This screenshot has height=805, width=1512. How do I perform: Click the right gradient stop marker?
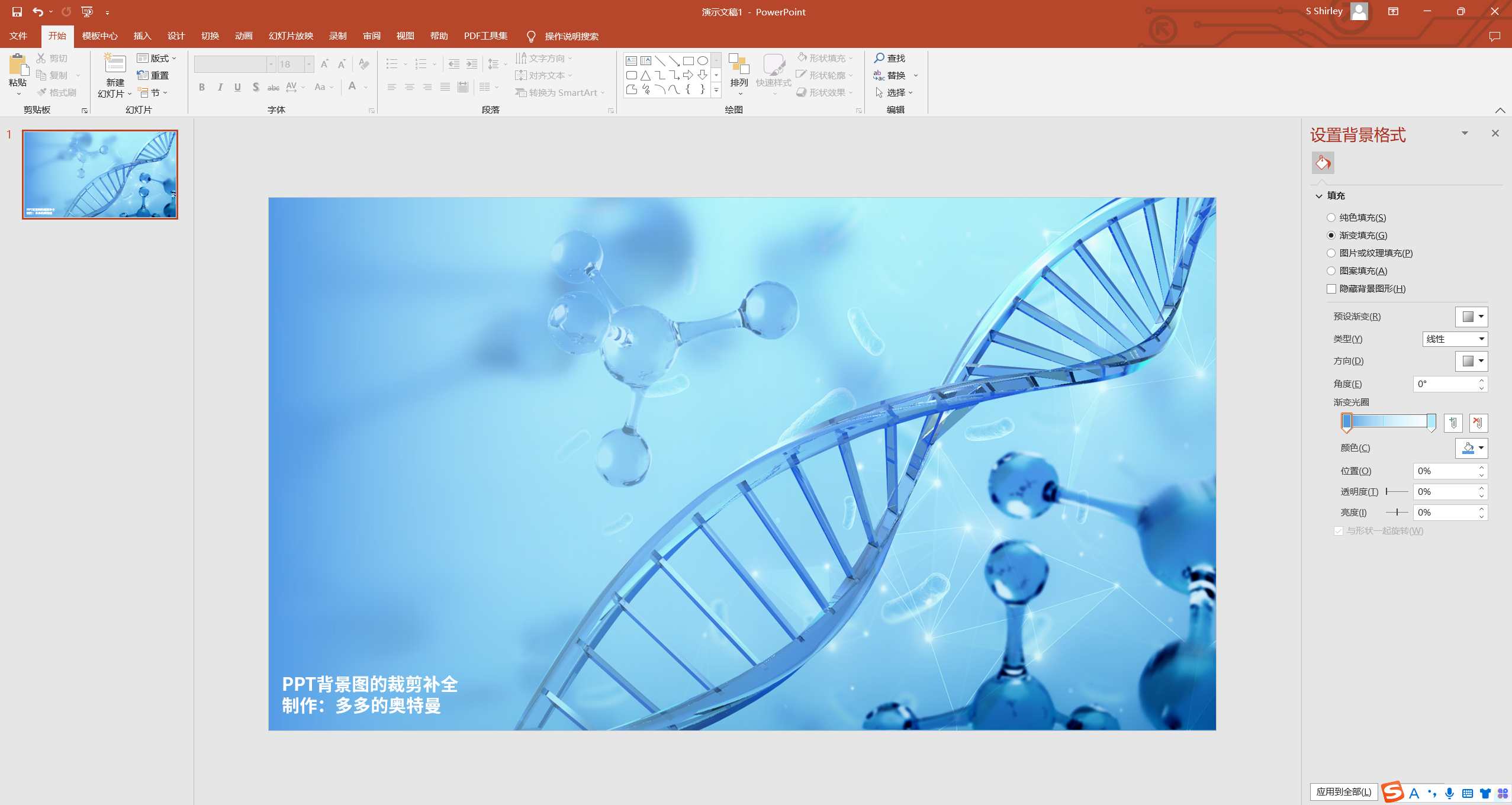coord(1431,422)
